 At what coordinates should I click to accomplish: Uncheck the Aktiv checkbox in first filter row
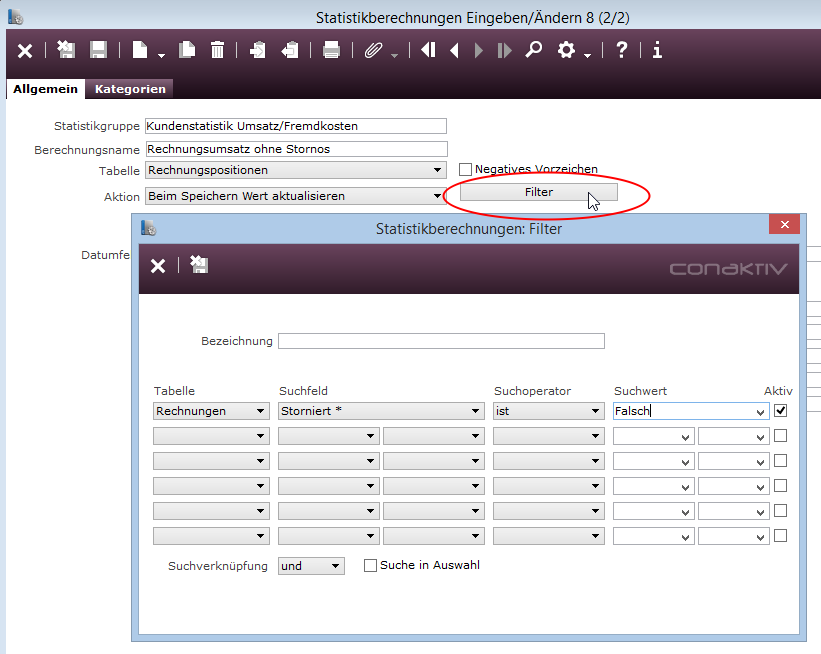780,410
